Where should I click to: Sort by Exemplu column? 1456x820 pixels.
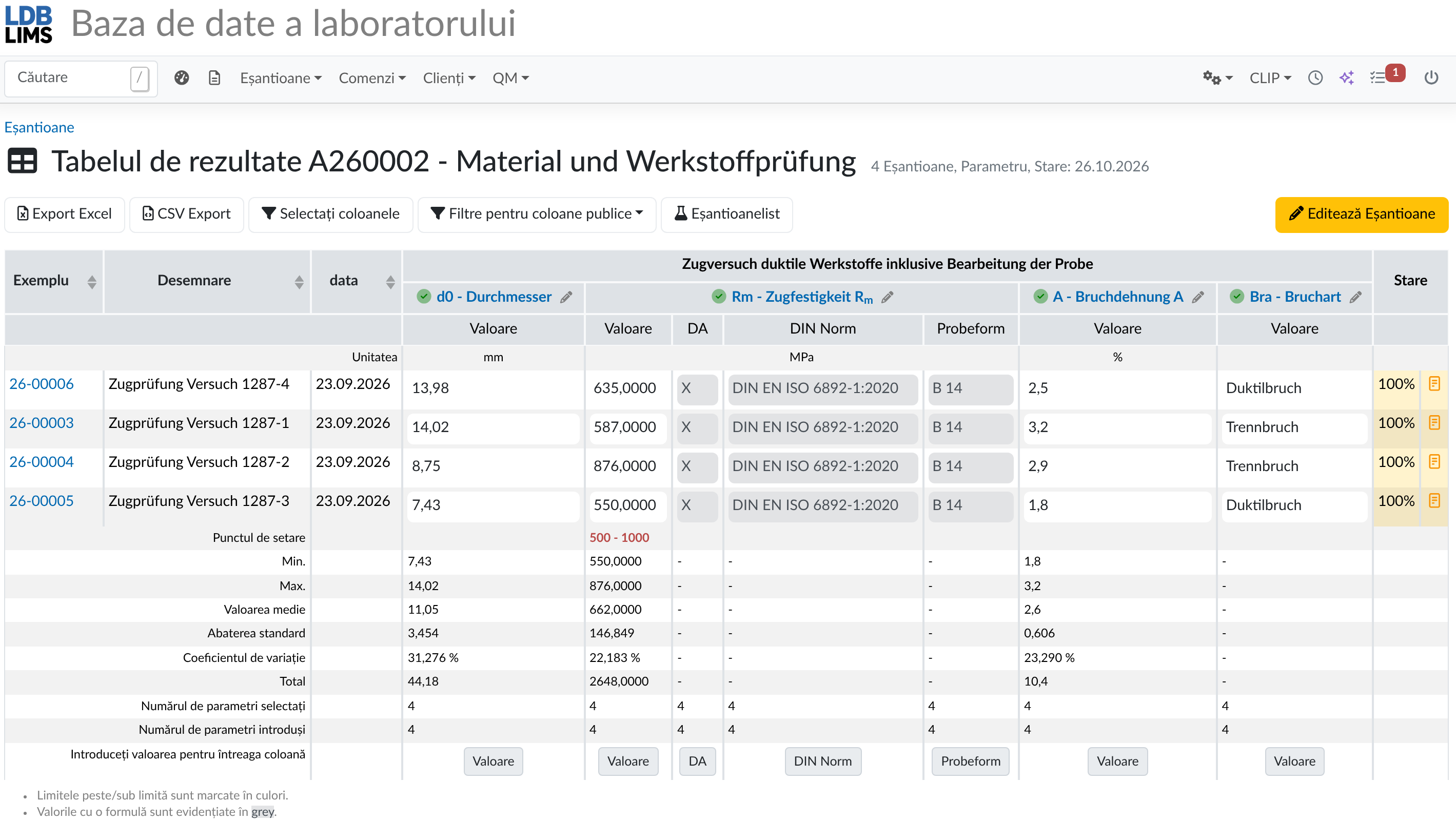[x=91, y=282]
